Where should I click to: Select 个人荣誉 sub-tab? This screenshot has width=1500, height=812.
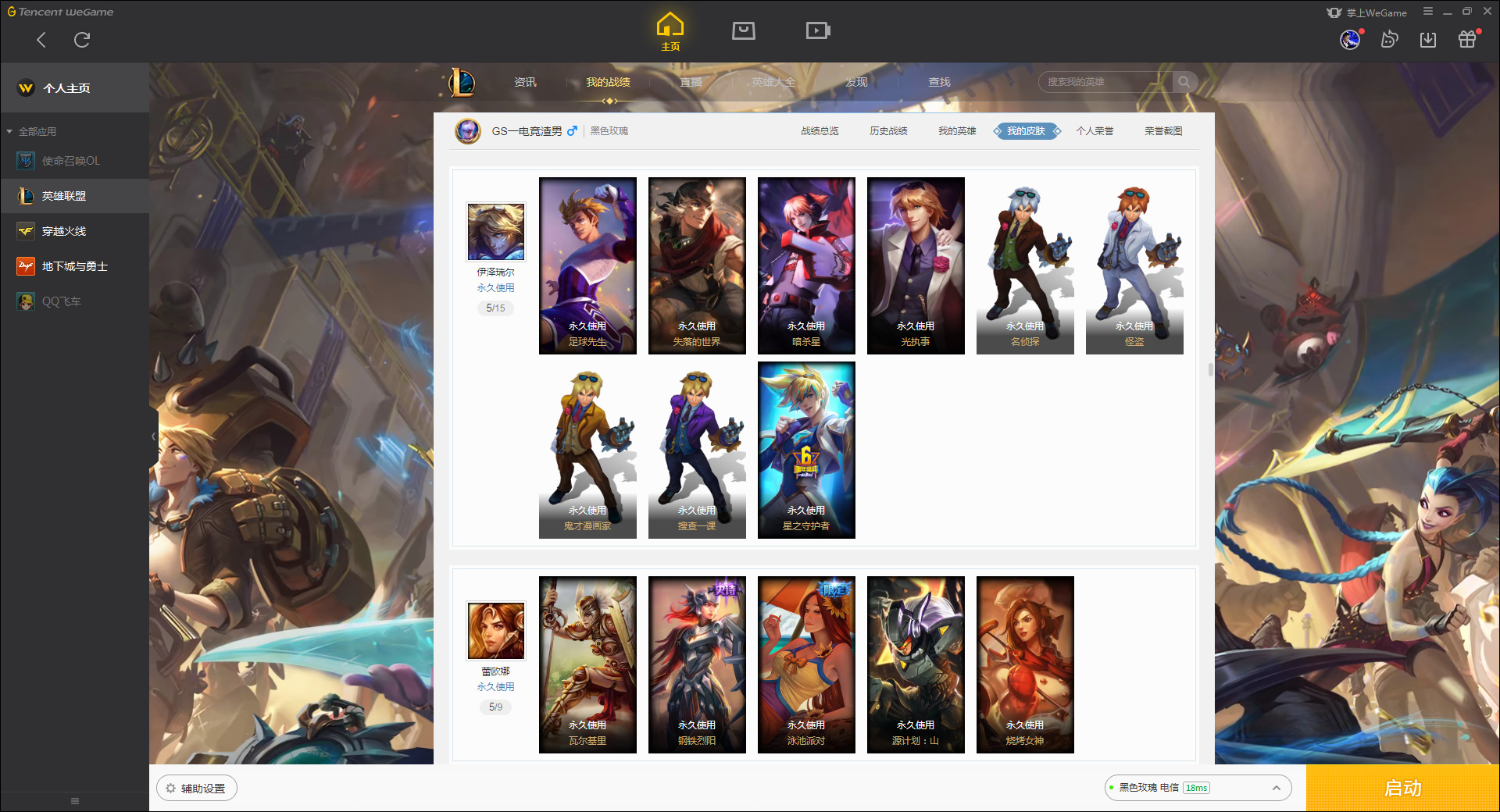1095,131
